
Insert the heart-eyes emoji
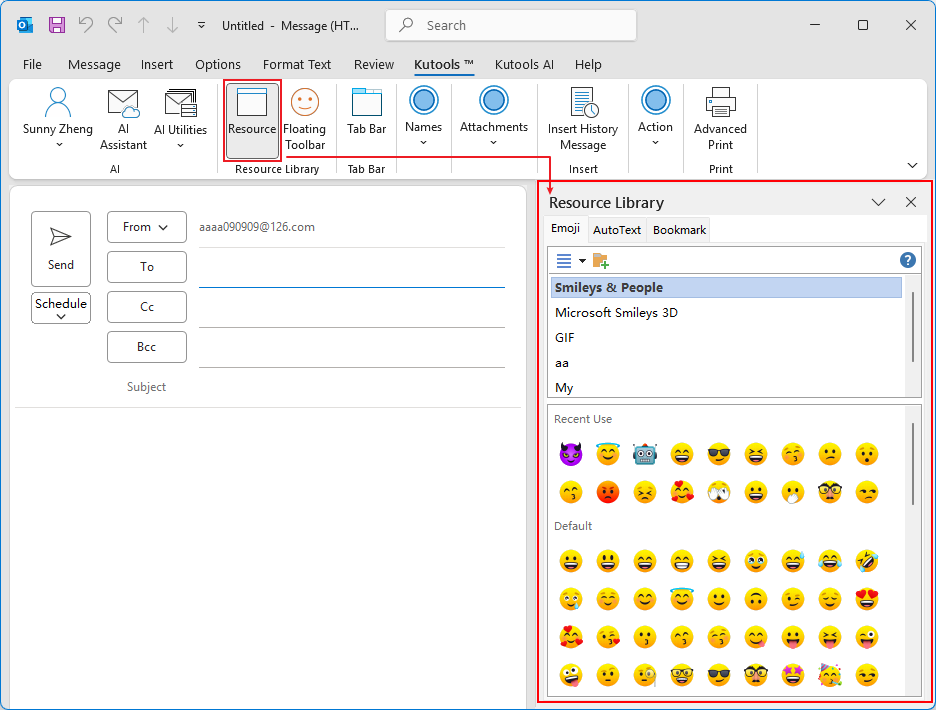tap(867, 599)
